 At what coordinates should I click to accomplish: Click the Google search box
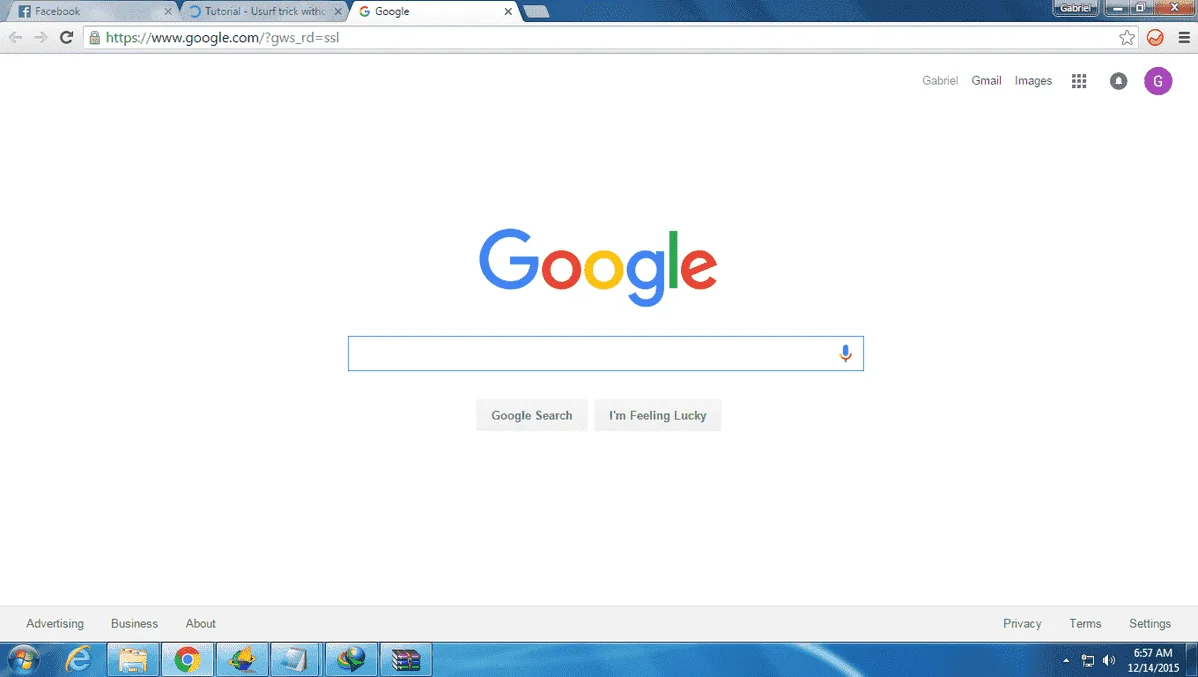(605, 353)
